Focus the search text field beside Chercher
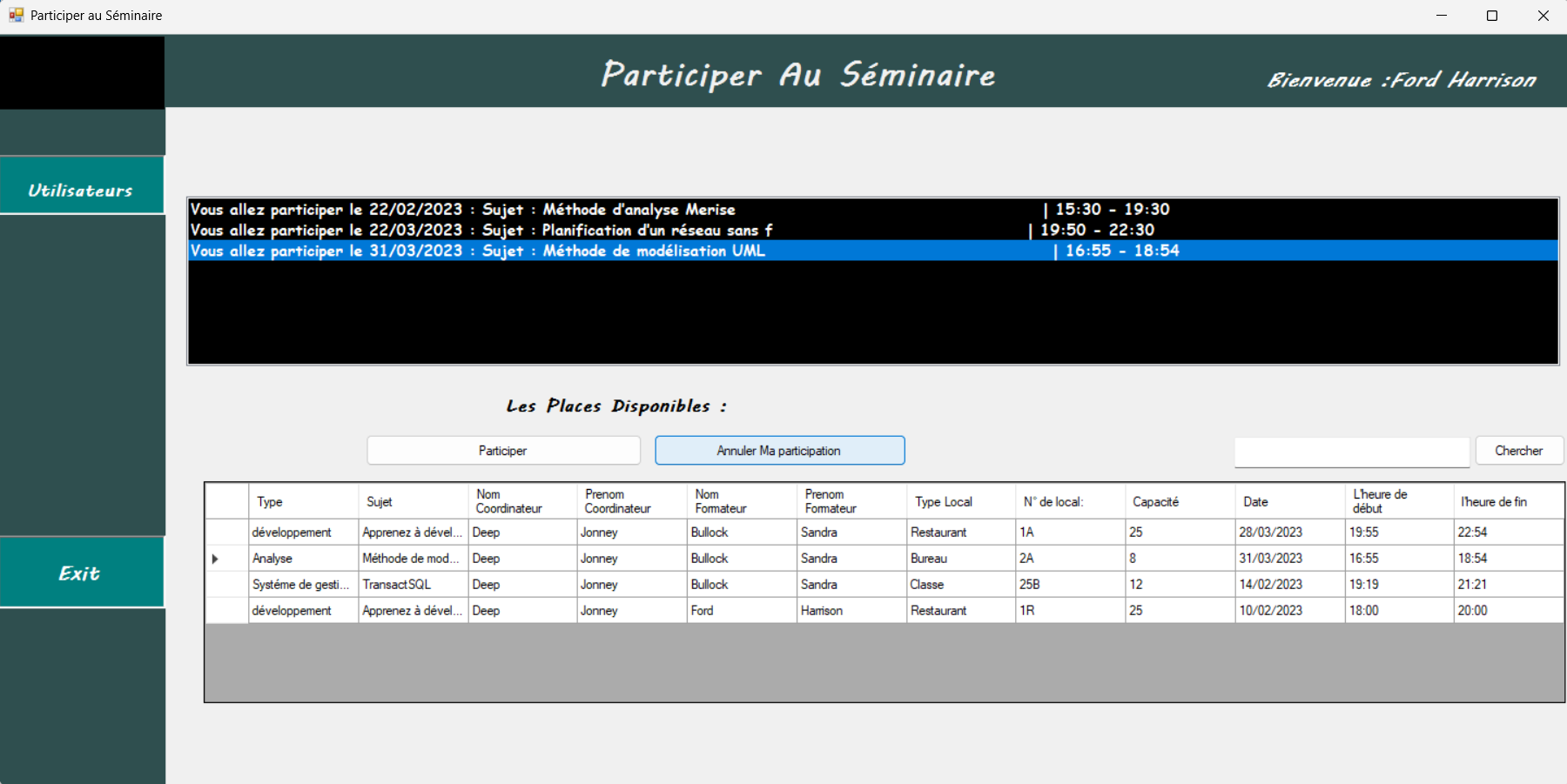Screen dimensions: 1567x784 point(1352,452)
